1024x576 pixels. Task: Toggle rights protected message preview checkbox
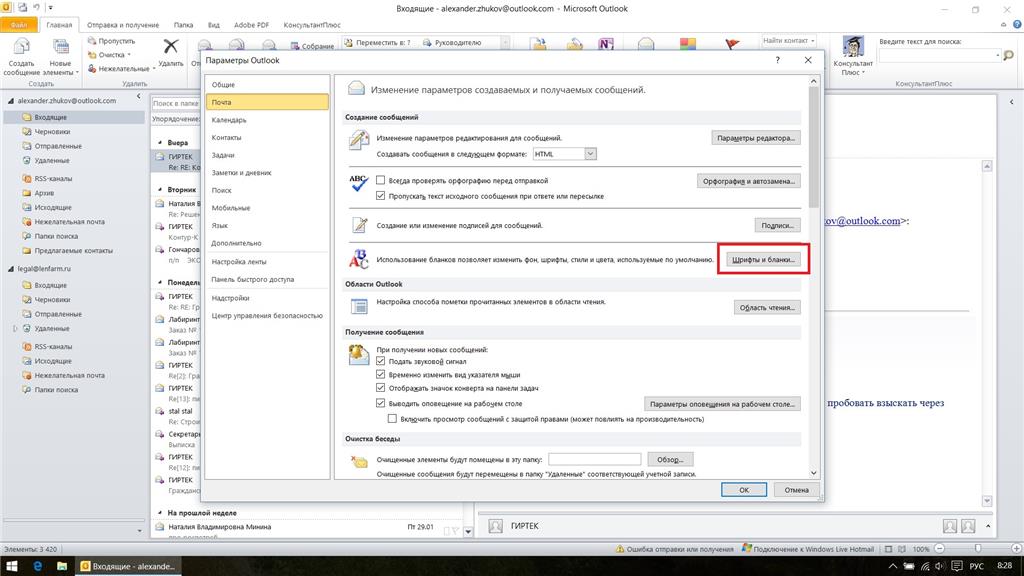click(x=392, y=419)
